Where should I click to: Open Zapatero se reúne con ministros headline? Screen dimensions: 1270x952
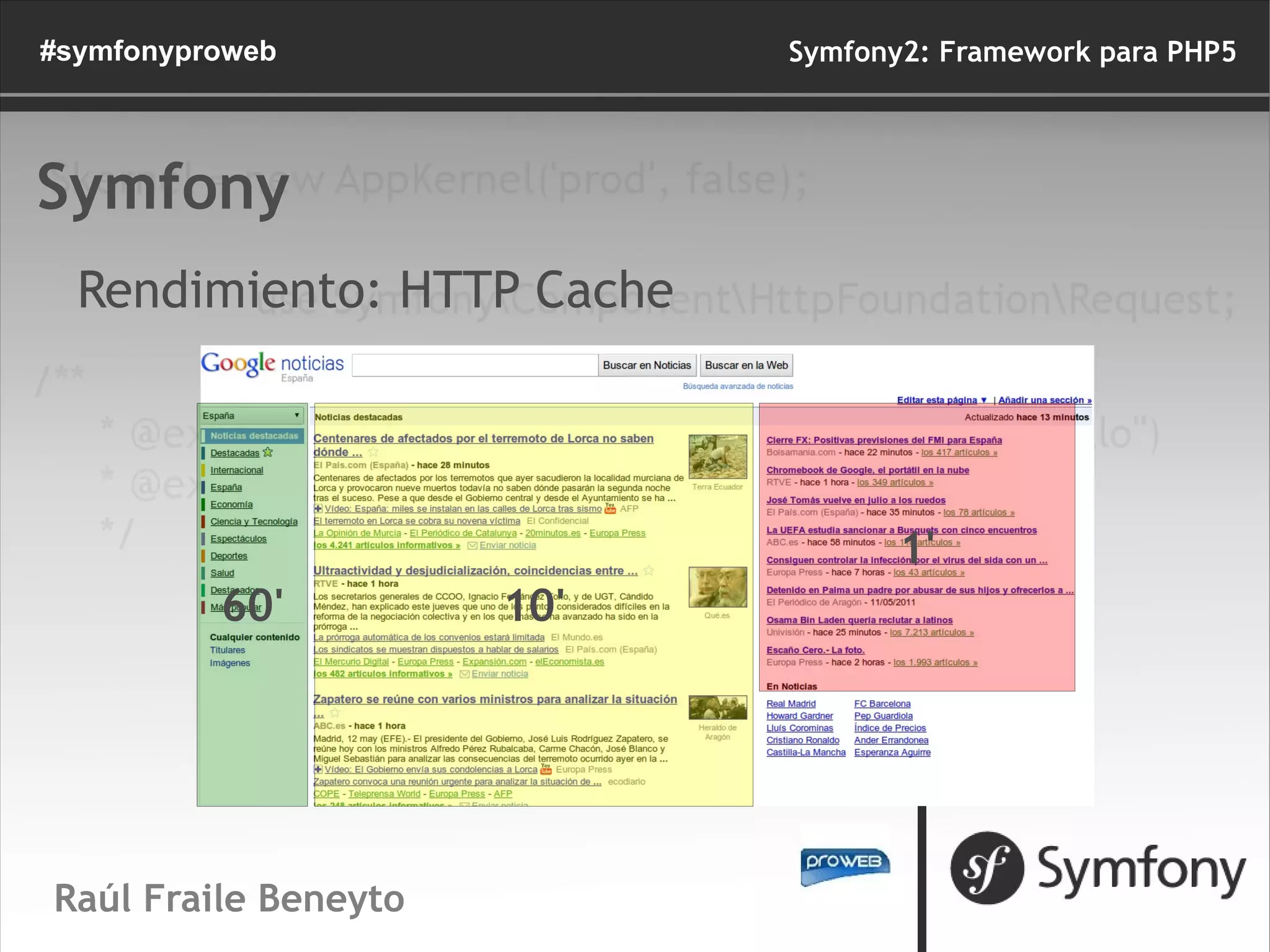click(495, 699)
